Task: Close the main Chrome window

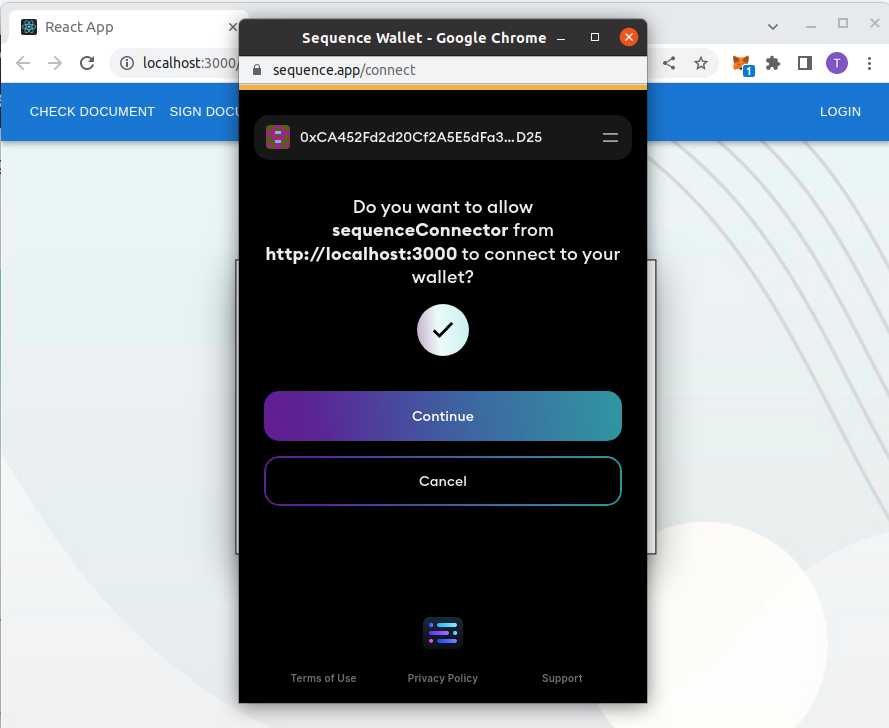Action: 874,23
